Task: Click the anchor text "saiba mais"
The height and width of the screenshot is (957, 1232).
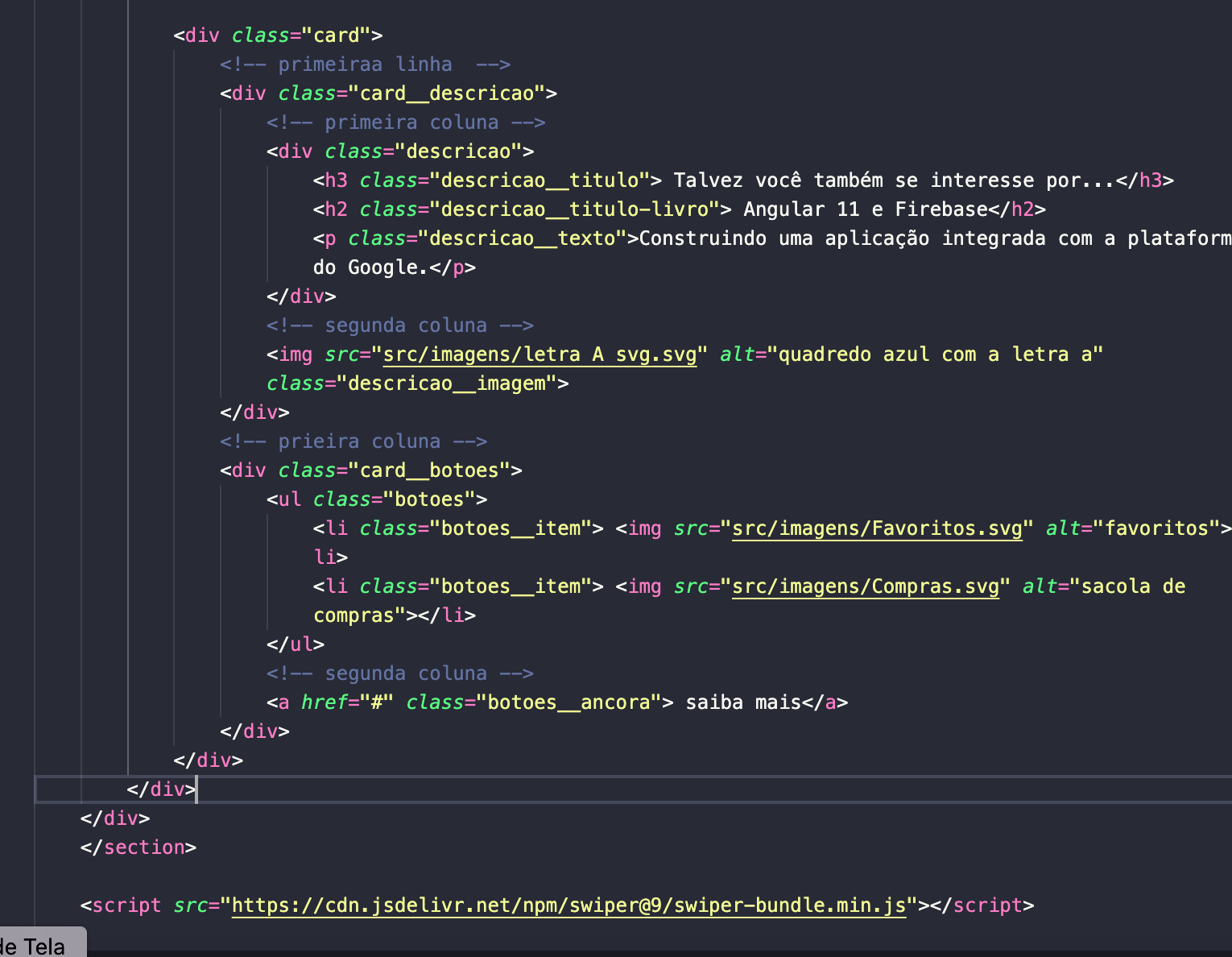Action: point(743,702)
